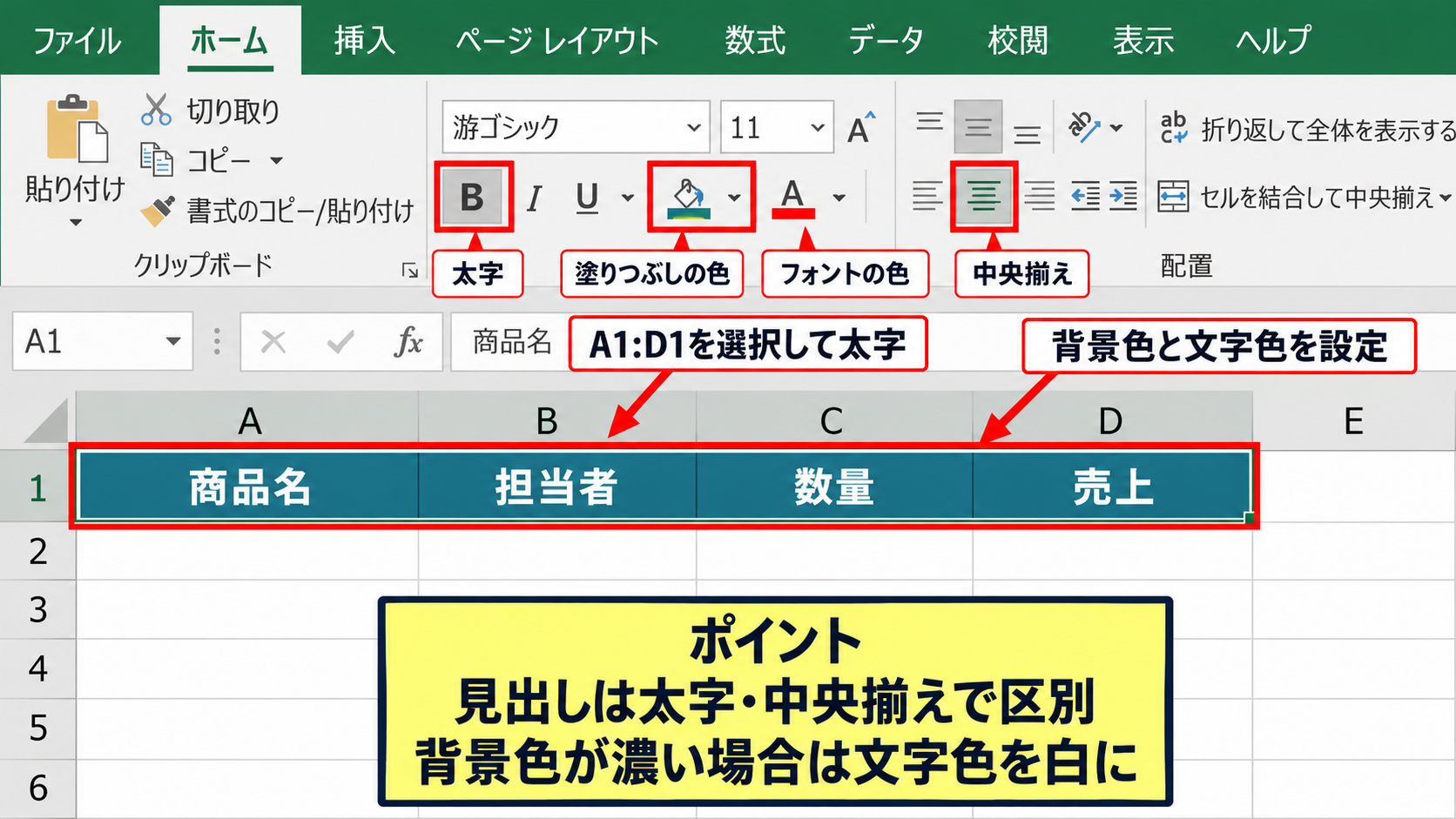
Task: Click the formula bar Enter checkmark icon
Action: click(x=340, y=341)
